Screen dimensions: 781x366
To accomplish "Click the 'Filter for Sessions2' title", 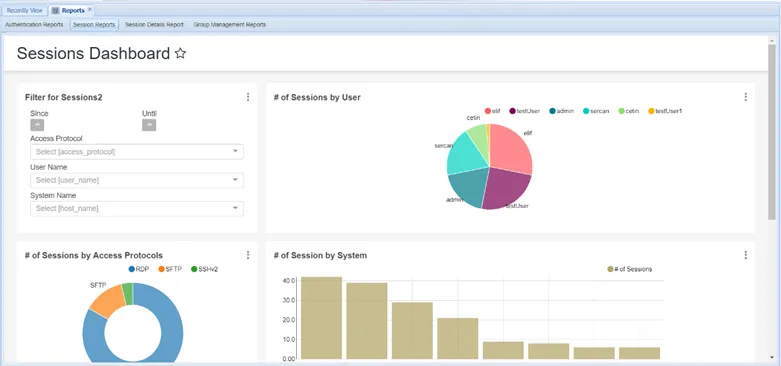I will click(63, 98).
